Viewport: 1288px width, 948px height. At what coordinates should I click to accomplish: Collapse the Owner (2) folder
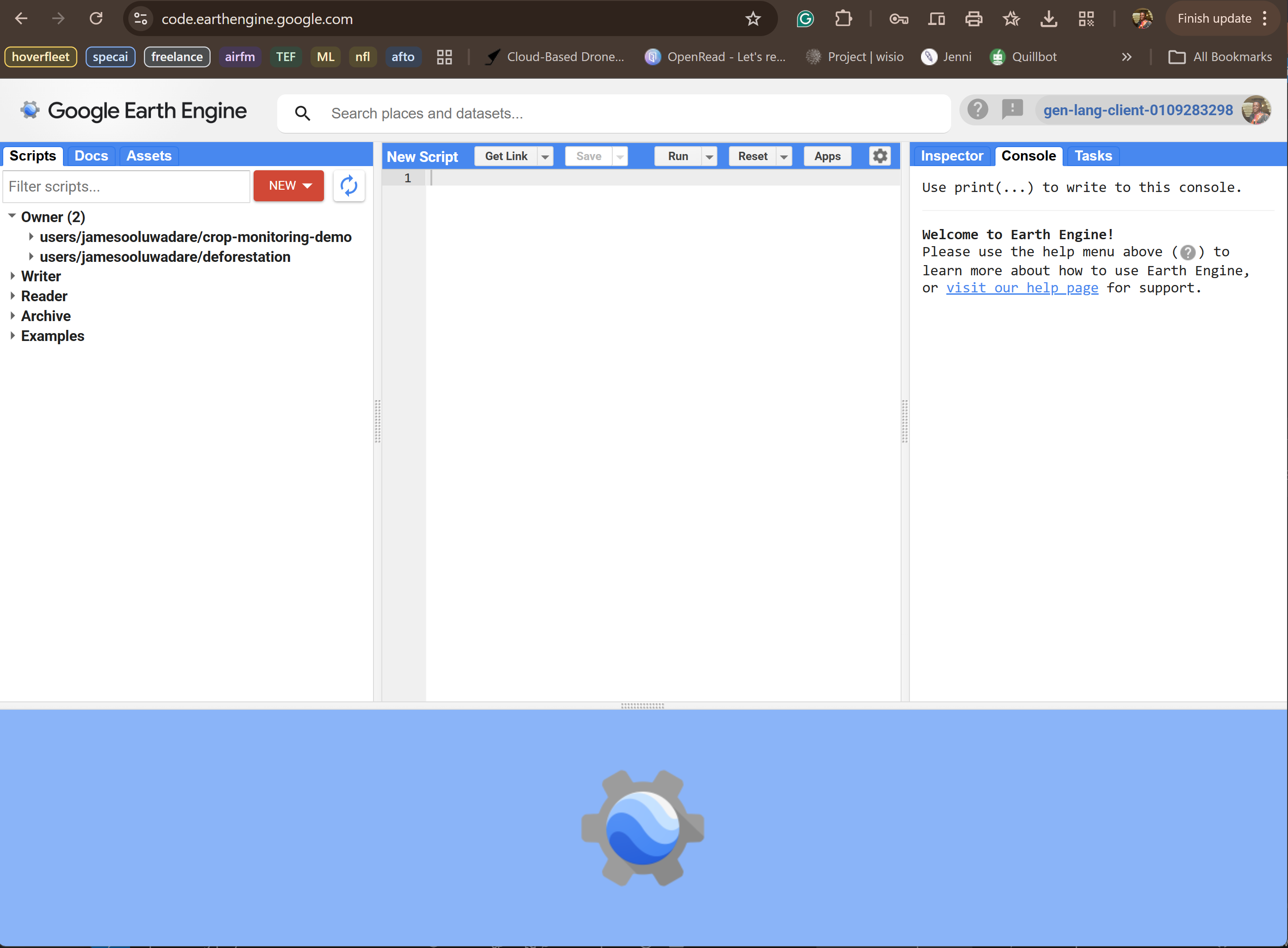12,217
